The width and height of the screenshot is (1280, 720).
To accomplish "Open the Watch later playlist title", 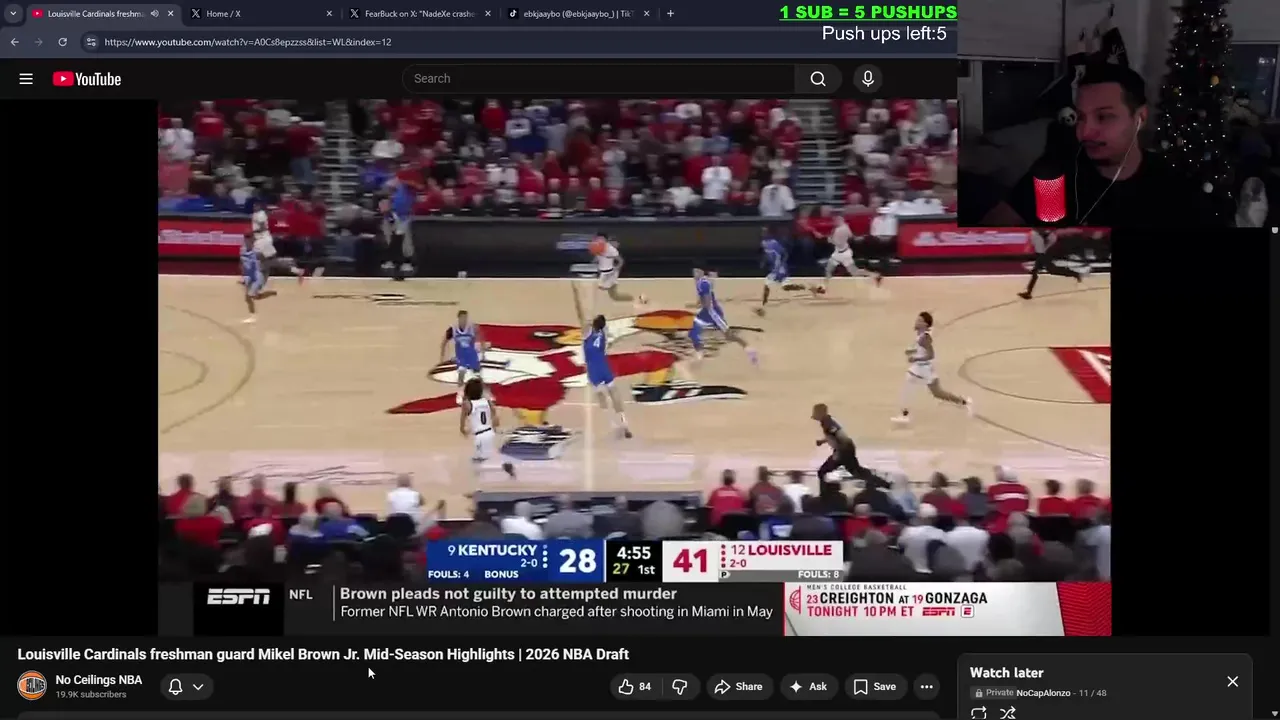I will pos(1006,673).
